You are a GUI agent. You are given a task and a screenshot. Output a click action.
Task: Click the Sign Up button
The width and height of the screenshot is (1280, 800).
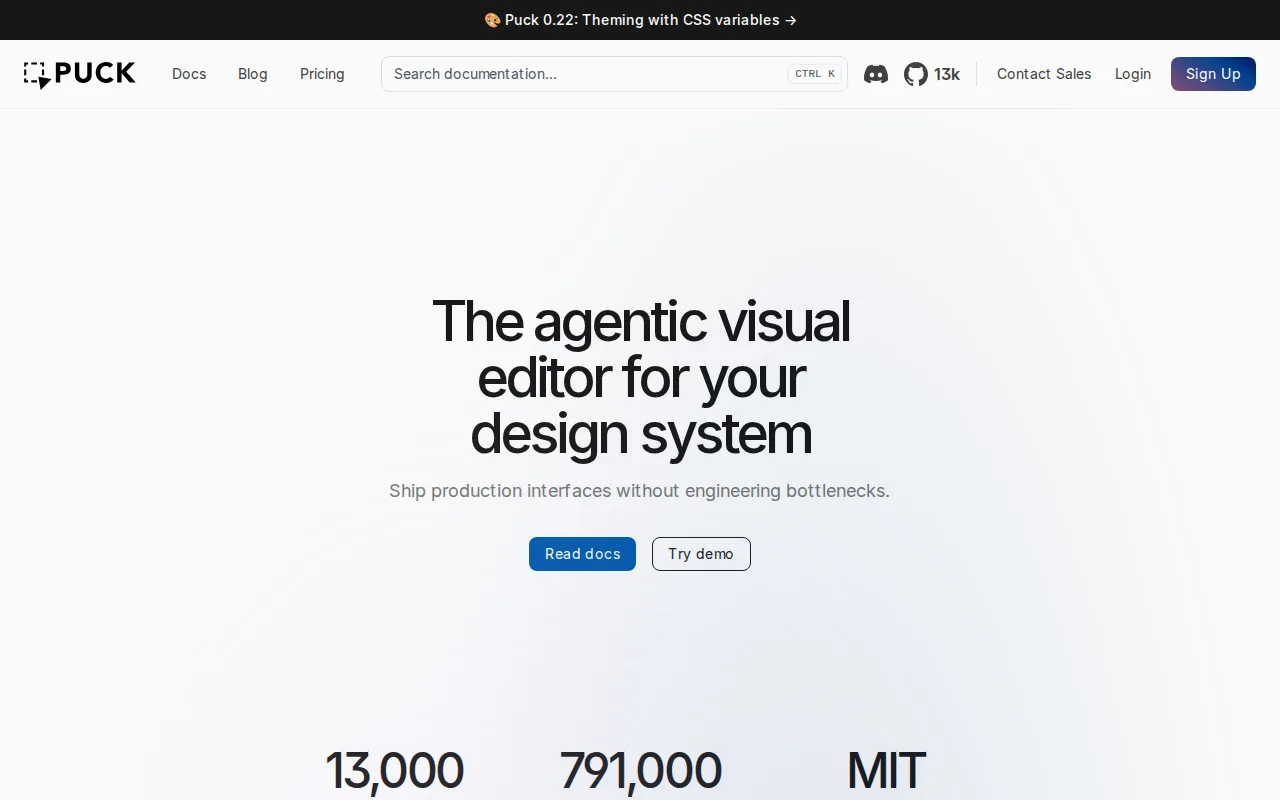[x=1213, y=74]
